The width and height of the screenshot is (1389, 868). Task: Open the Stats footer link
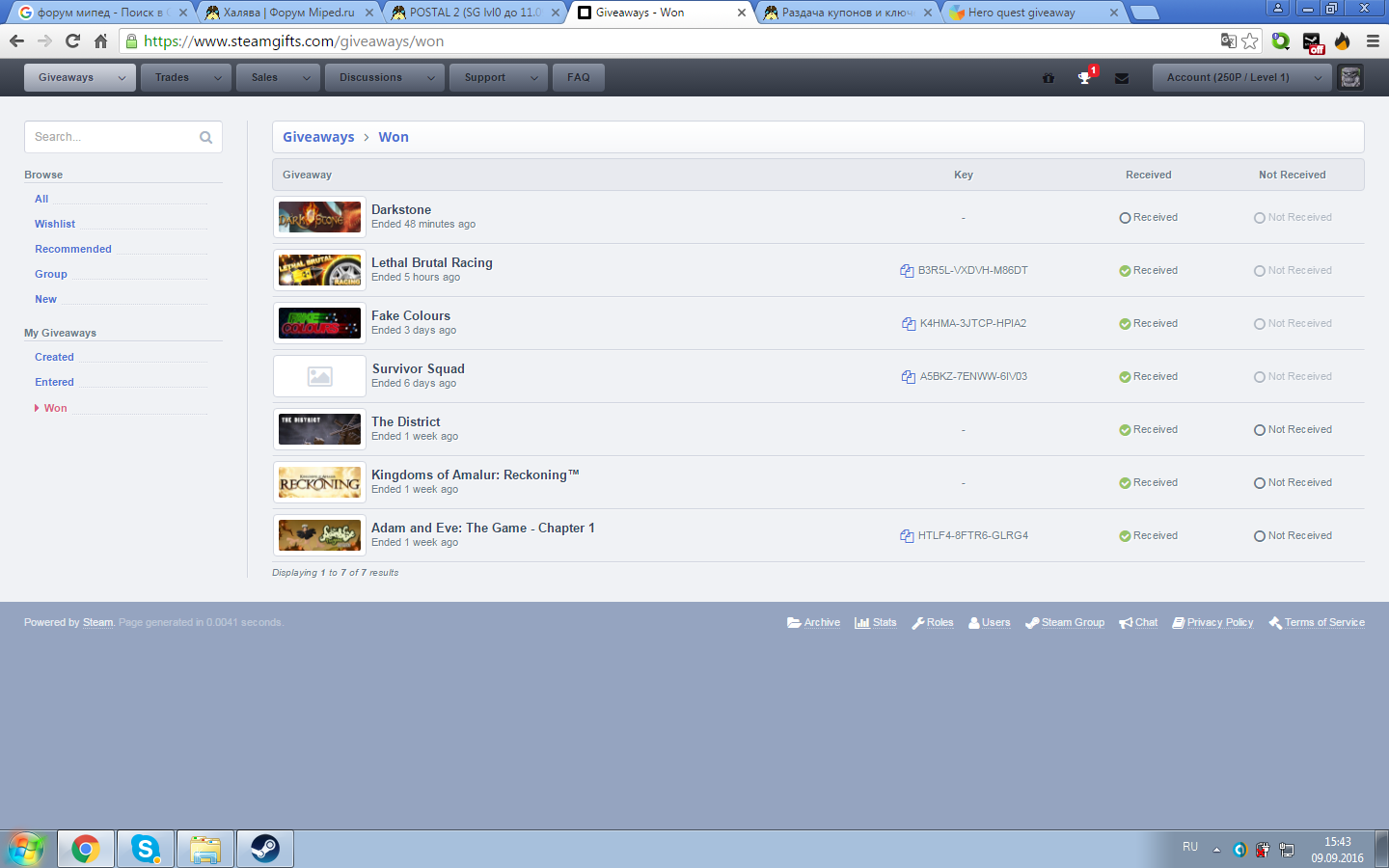tap(876, 623)
